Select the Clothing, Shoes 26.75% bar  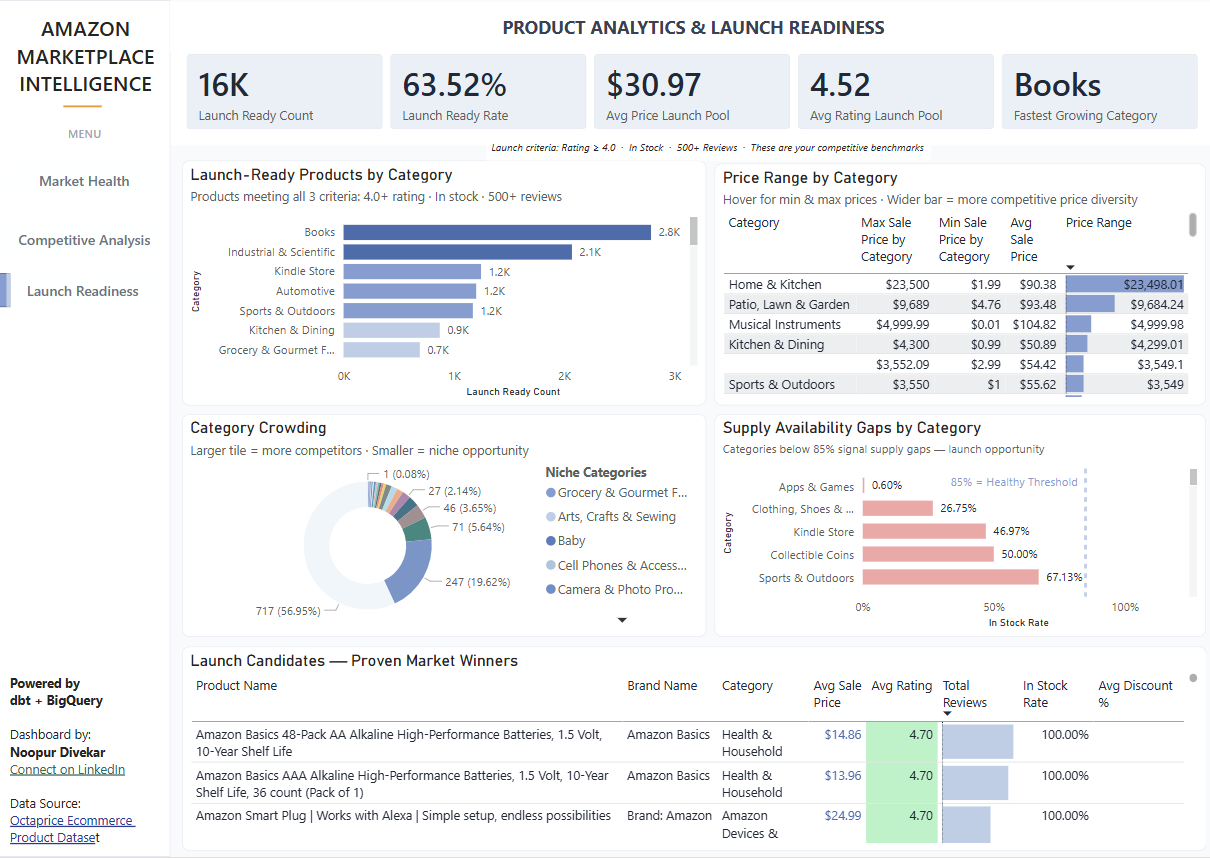tap(897, 509)
